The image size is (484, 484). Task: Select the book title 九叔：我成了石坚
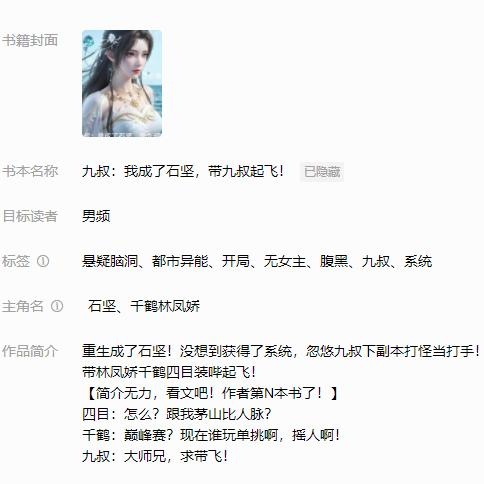tap(138, 172)
